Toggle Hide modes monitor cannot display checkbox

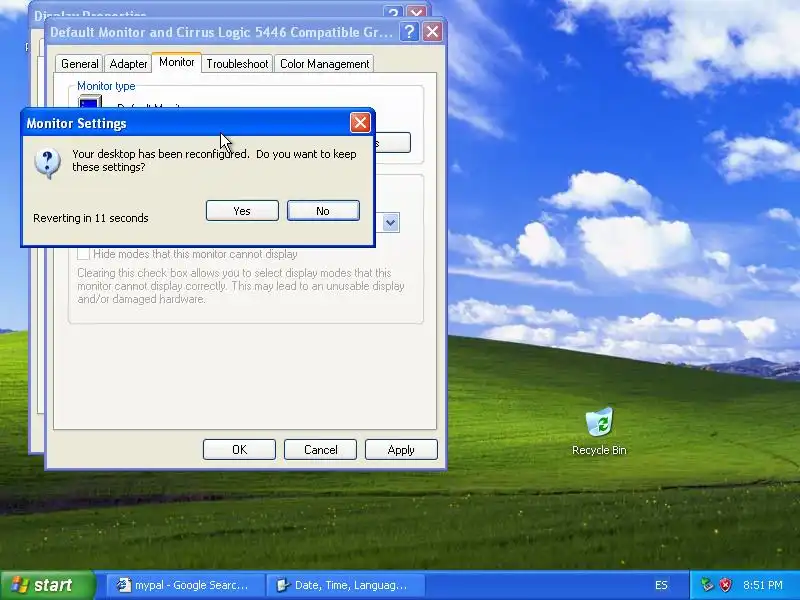[x=83, y=254]
